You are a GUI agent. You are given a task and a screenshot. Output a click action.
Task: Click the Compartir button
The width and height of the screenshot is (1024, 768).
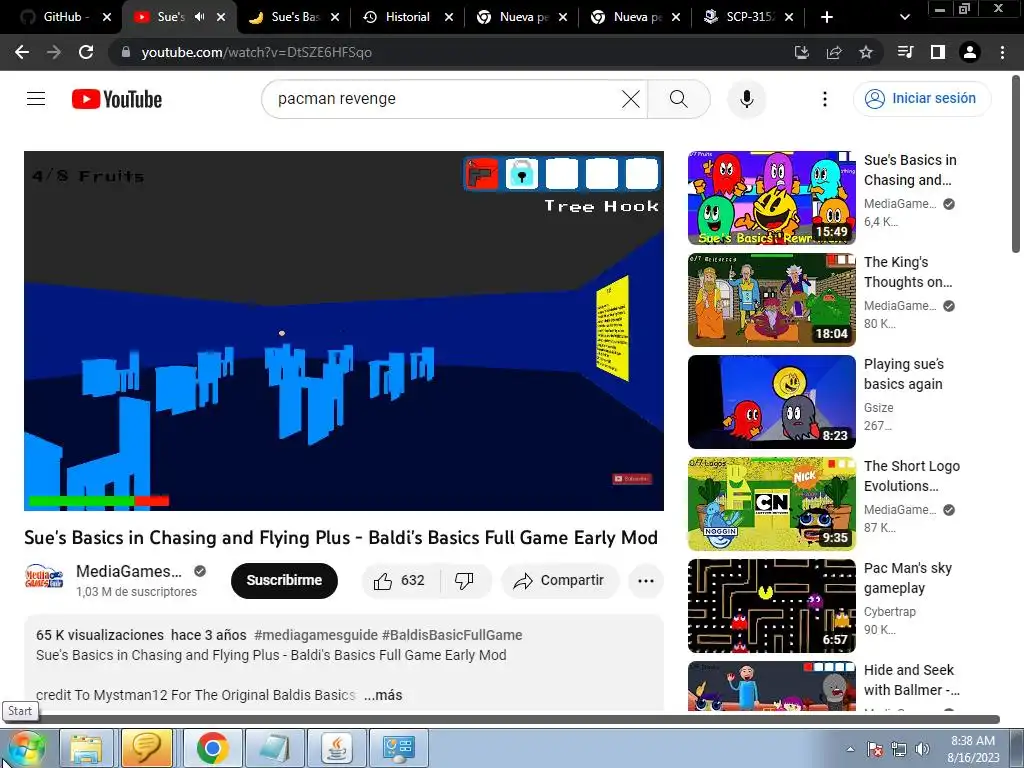pyautogui.click(x=560, y=581)
